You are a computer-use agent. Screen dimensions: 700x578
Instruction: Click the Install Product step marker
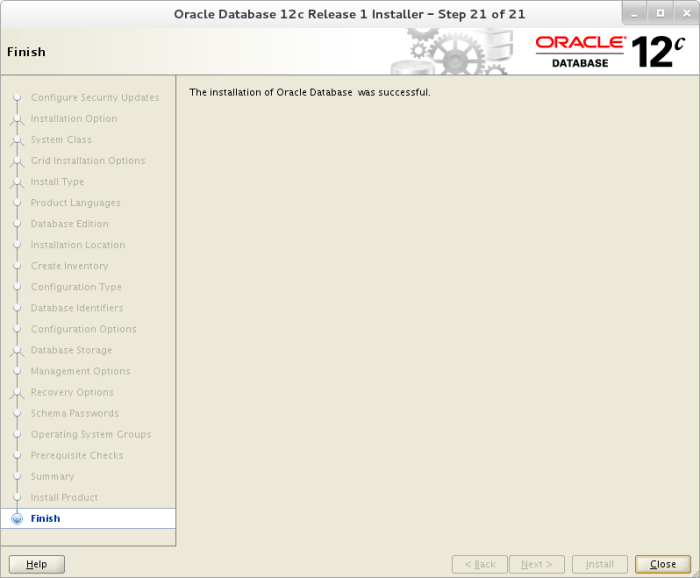(17, 497)
